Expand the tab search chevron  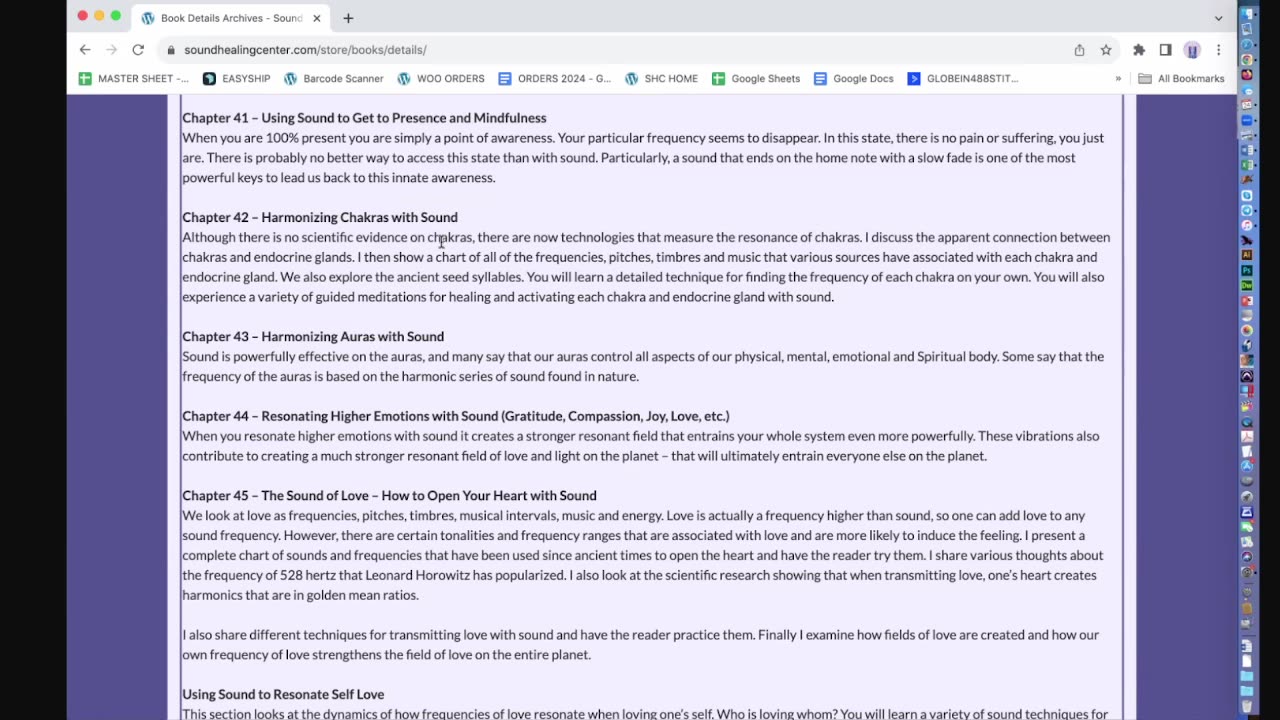[x=1218, y=18]
